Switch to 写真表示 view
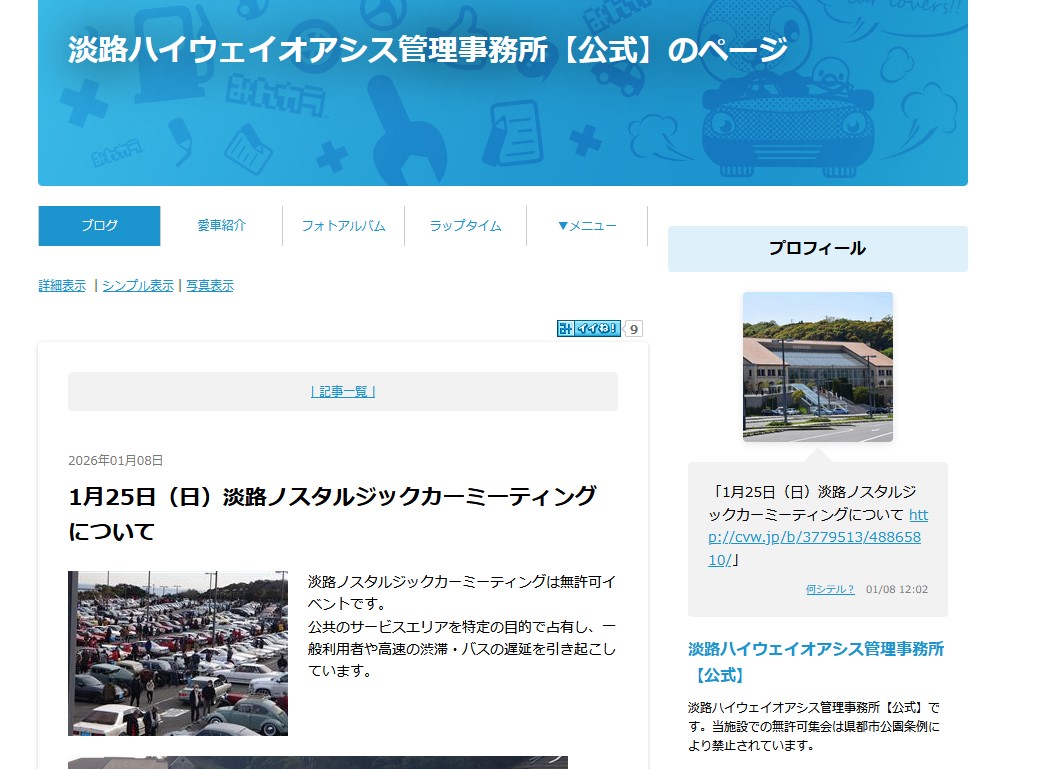1041x769 pixels. 210,286
